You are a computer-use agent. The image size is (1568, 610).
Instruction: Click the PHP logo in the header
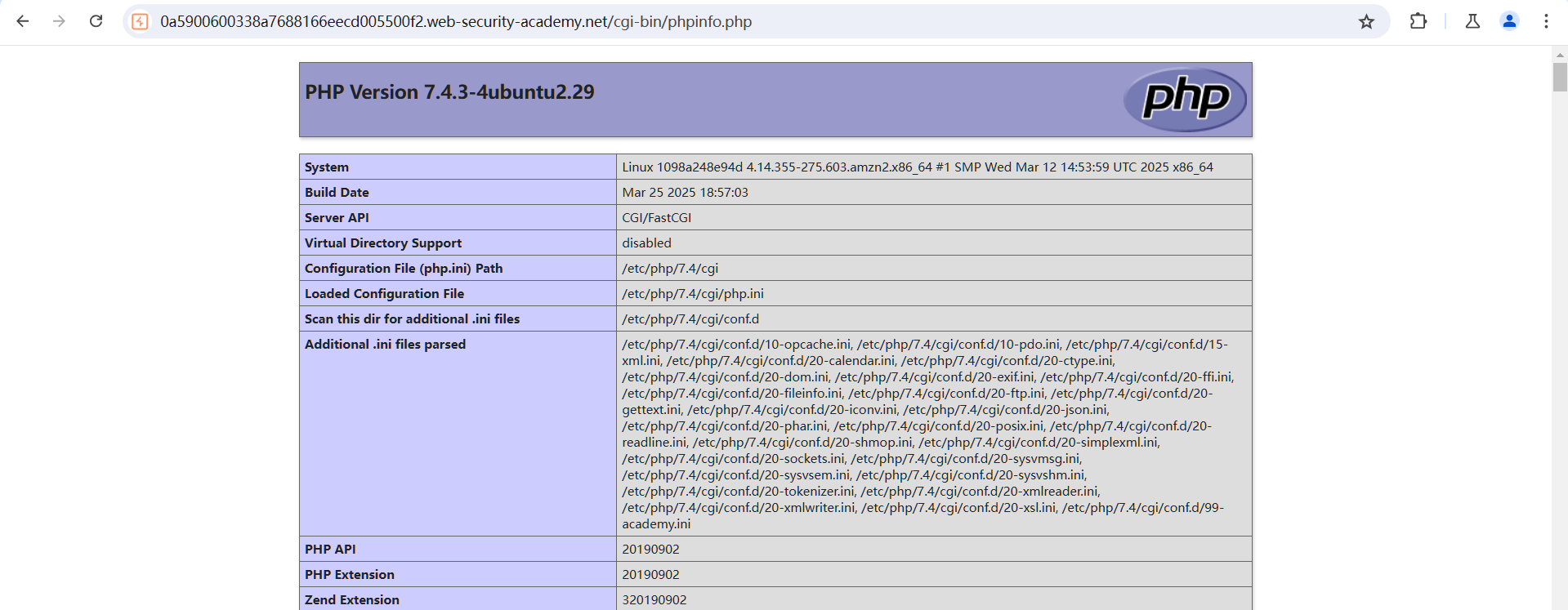click(x=1185, y=100)
